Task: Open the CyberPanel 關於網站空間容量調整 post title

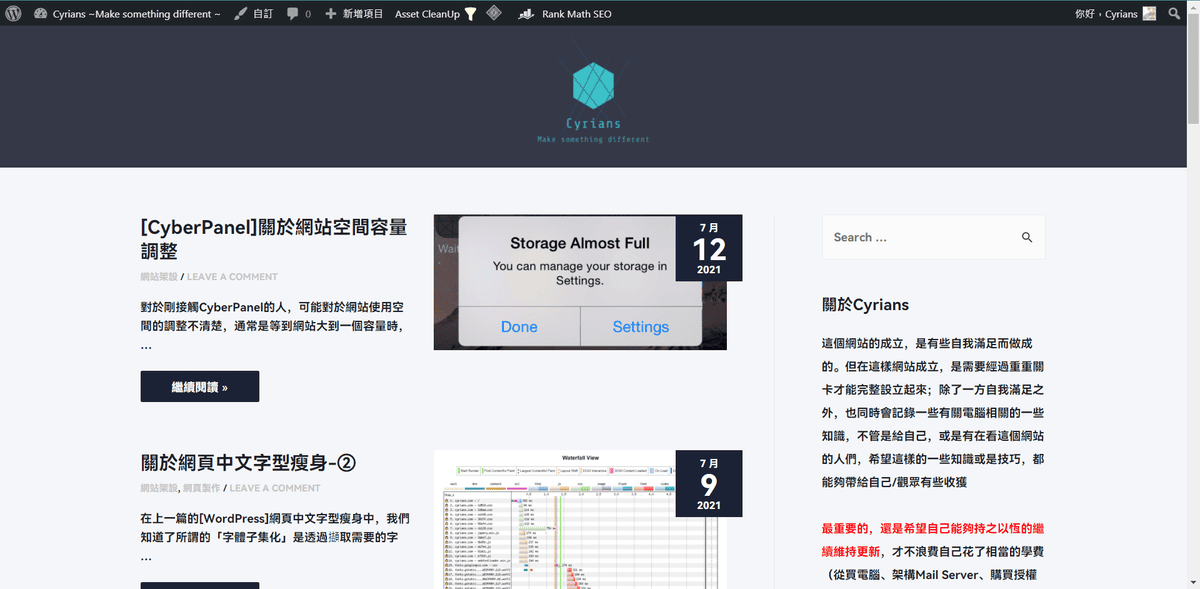Action: point(274,238)
